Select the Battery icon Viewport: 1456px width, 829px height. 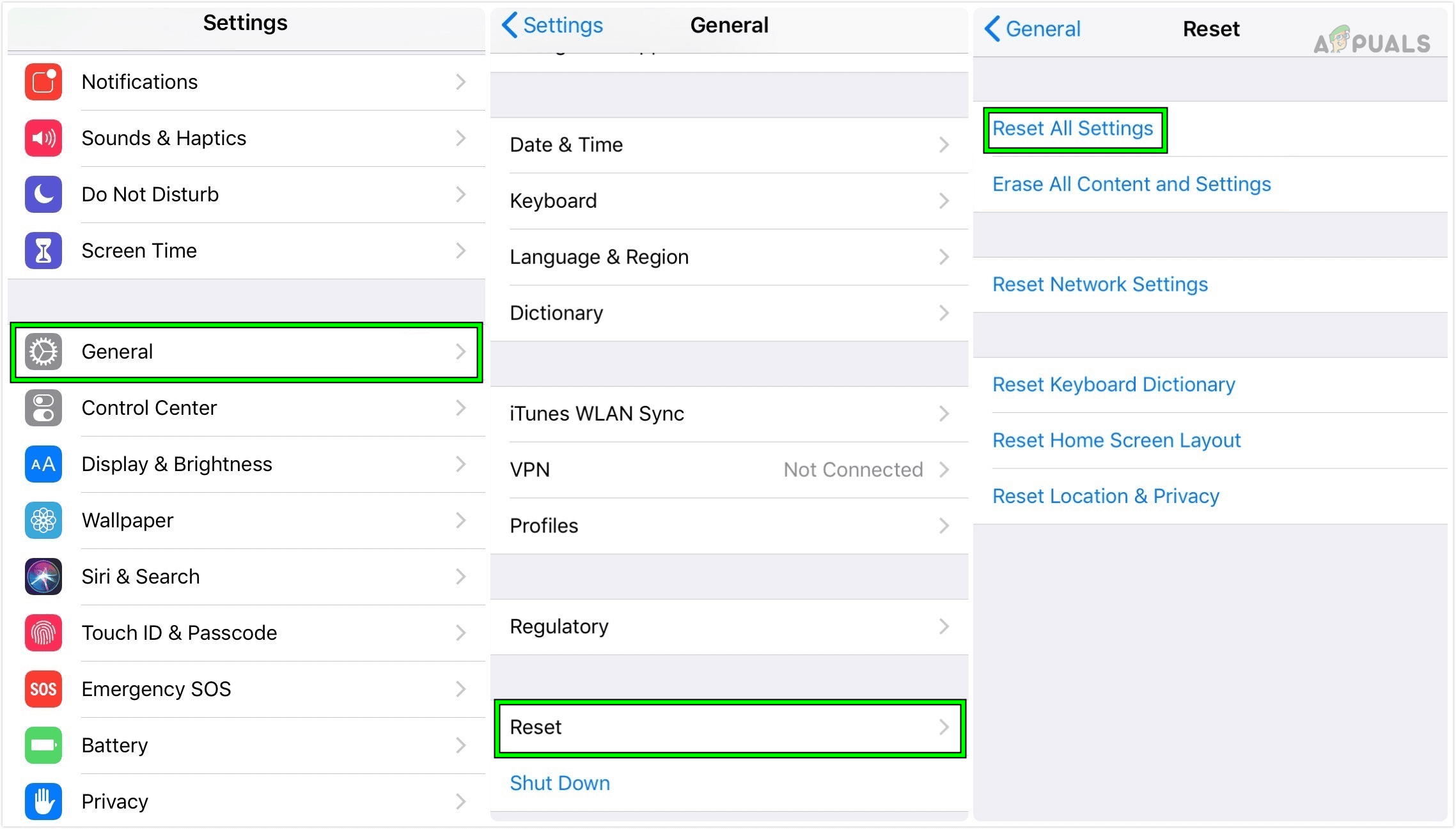42,745
